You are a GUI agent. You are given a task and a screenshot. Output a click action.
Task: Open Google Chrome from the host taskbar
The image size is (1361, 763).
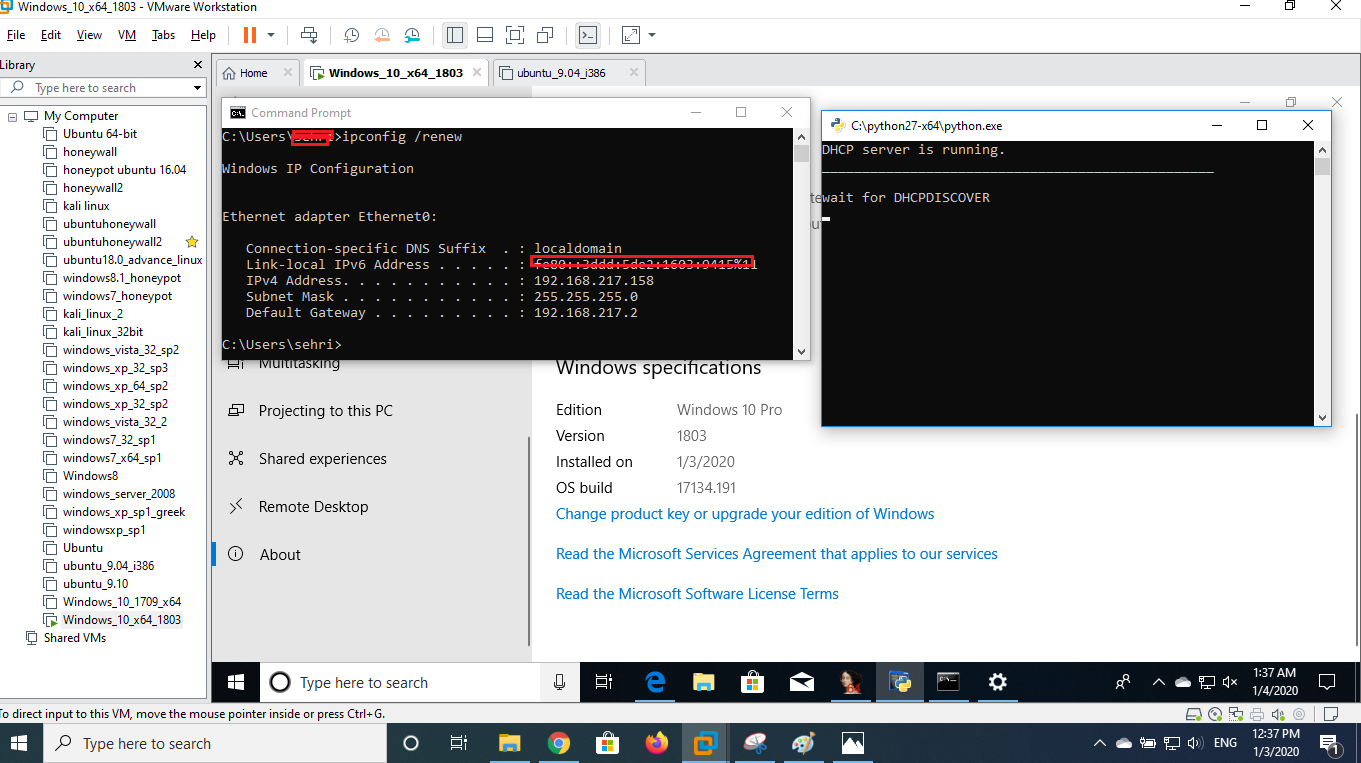[x=558, y=743]
